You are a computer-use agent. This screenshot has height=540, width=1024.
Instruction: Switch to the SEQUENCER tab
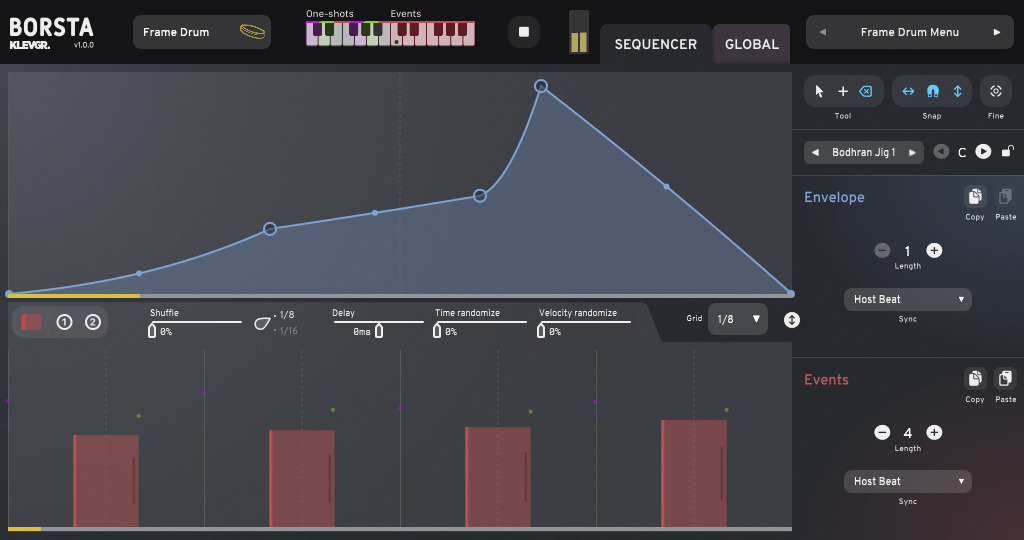[x=656, y=44]
